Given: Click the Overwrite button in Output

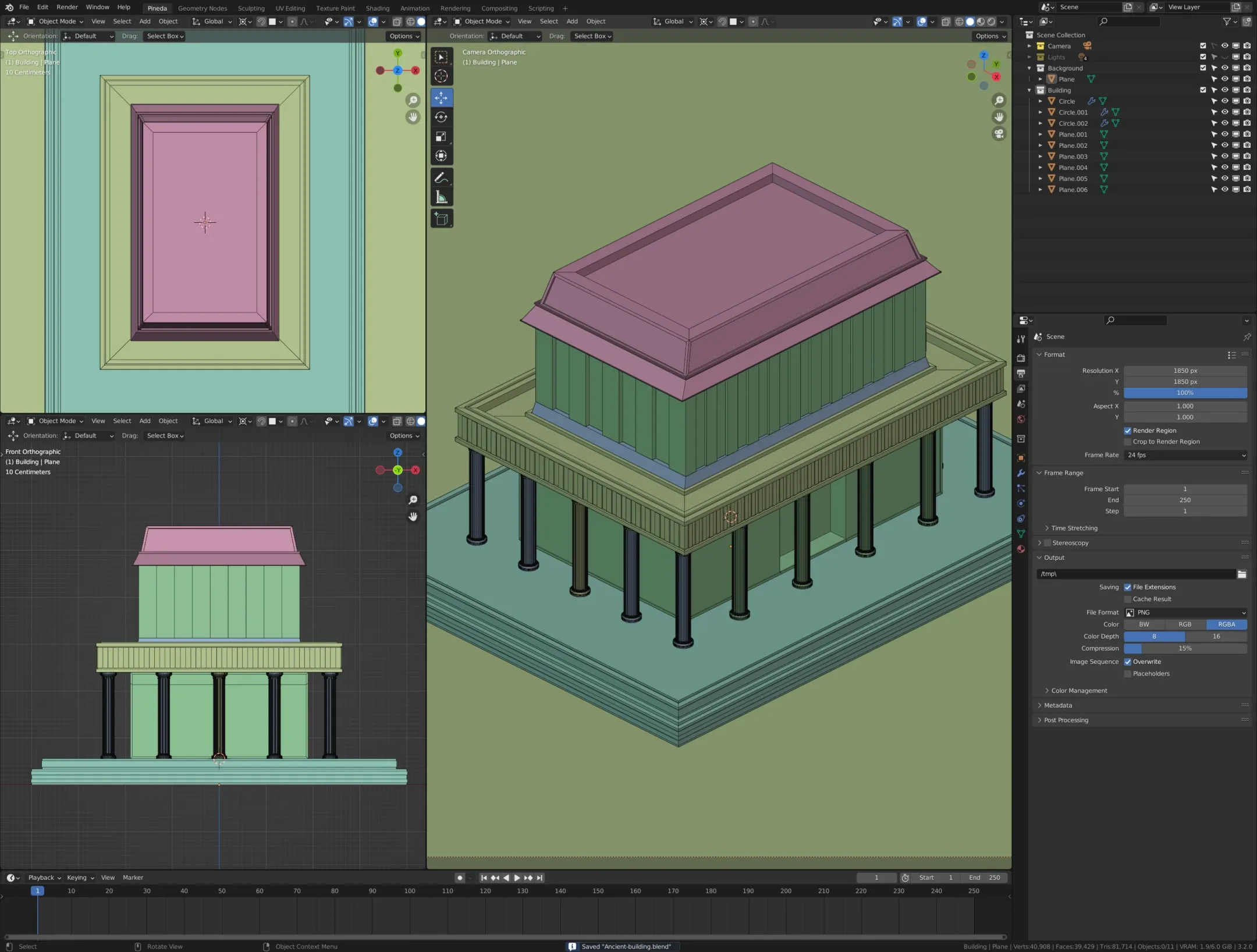Looking at the screenshot, I should pyautogui.click(x=1128, y=661).
